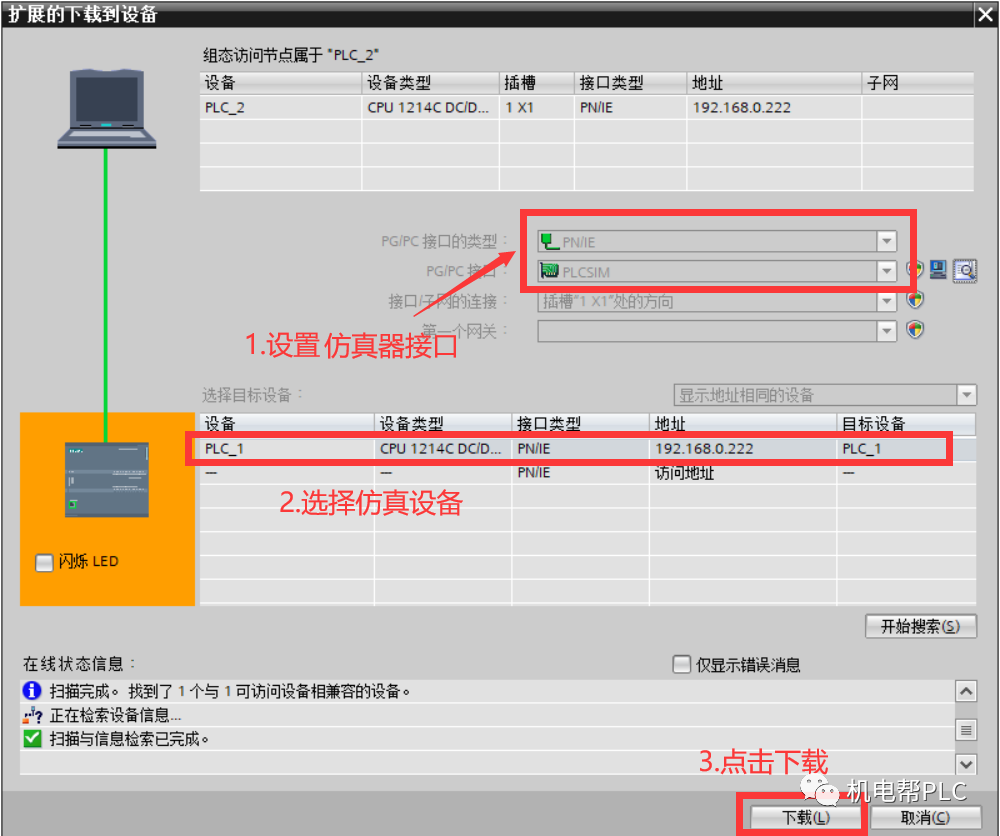Select PLC_2 row in configured nodes table
This screenshot has height=836, width=1000.
[587, 107]
